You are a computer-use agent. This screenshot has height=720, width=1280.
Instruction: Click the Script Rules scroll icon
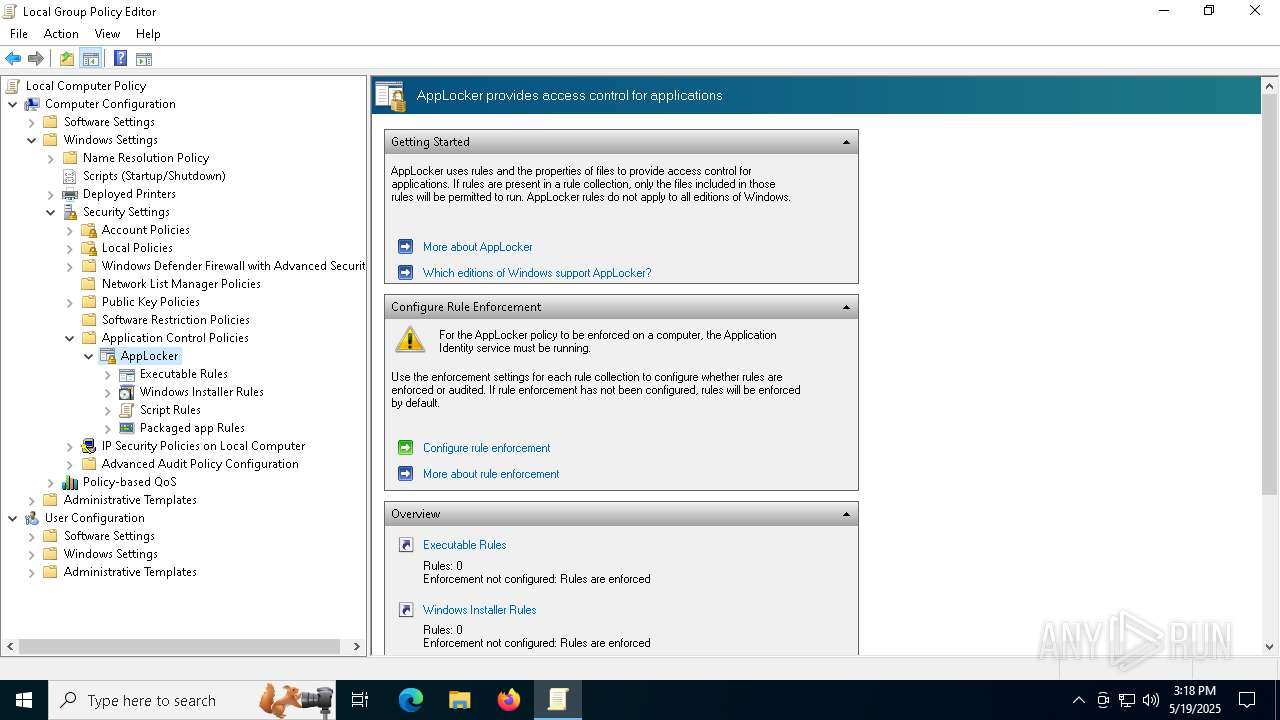point(126,410)
